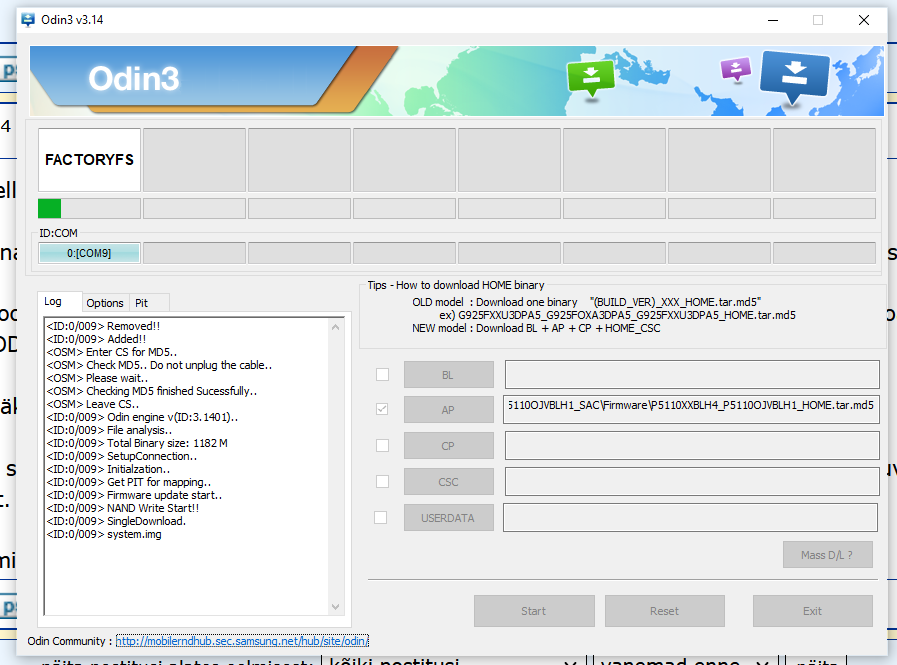
Task: Click 'Get PIT for mapping..' log line
Action: coord(129,482)
